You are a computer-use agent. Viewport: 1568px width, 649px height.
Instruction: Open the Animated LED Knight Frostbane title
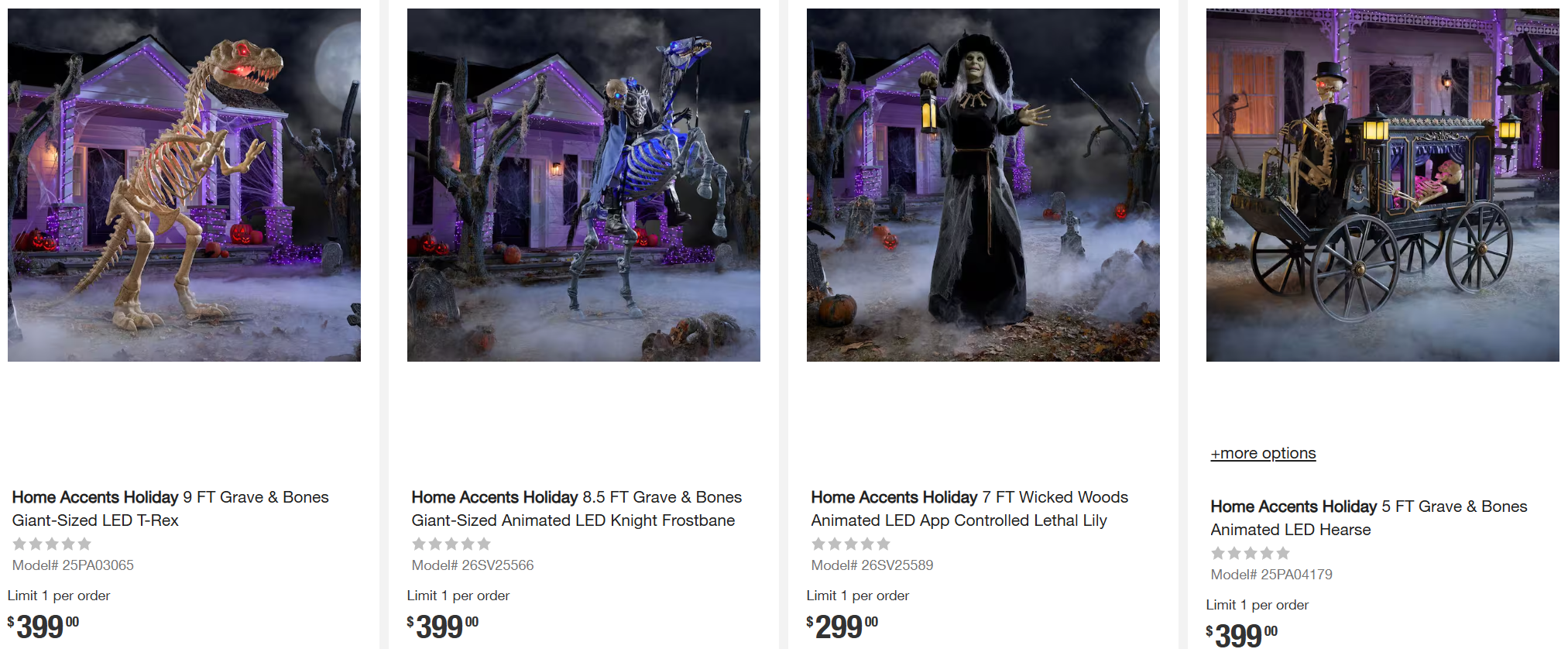pyautogui.click(x=576, y=509)
